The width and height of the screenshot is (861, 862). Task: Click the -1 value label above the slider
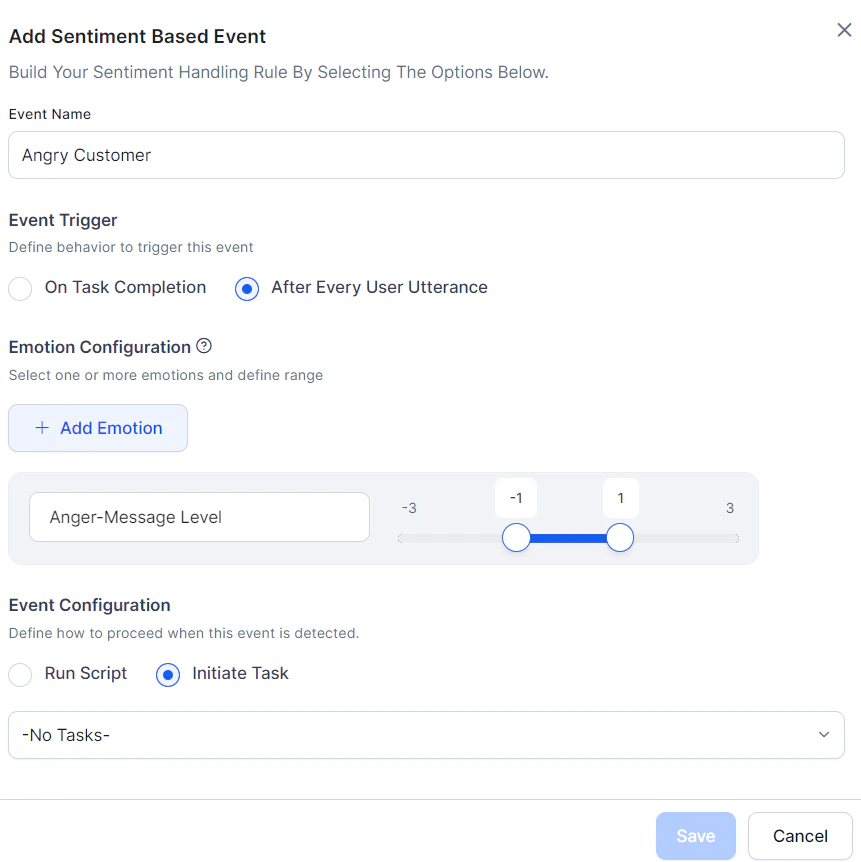click(516, 497)
